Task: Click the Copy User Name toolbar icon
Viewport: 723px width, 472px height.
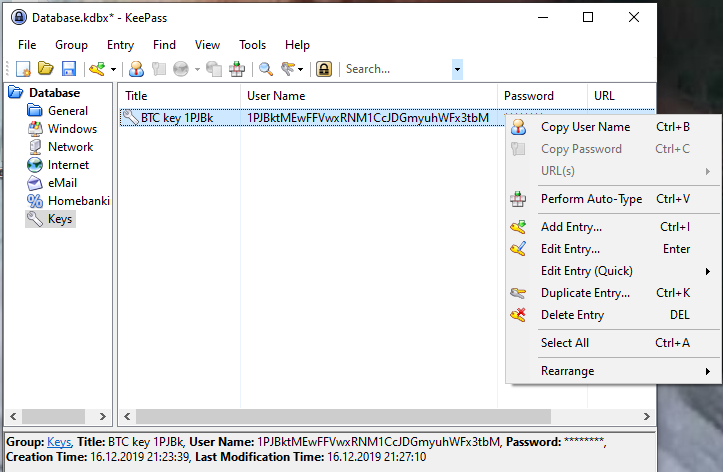Action: [x=136, y=69]
